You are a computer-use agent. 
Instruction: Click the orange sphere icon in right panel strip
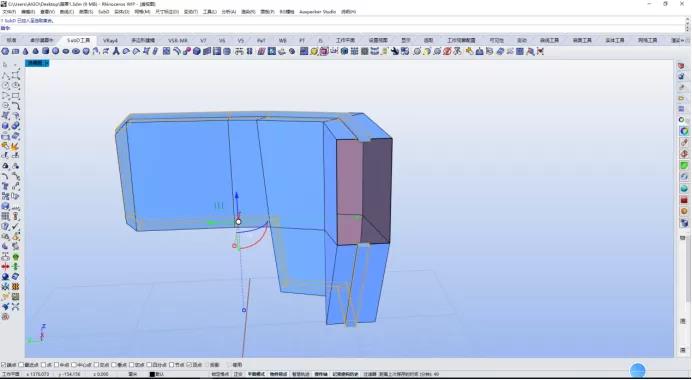684,211
